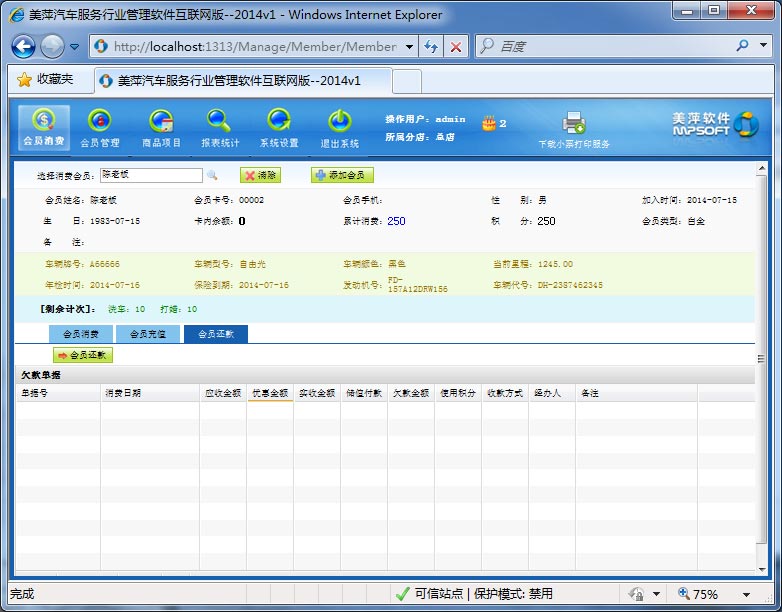Click the magnifier icon beside member search field
This screenshot has width=782, height=612.
point(212,175)
